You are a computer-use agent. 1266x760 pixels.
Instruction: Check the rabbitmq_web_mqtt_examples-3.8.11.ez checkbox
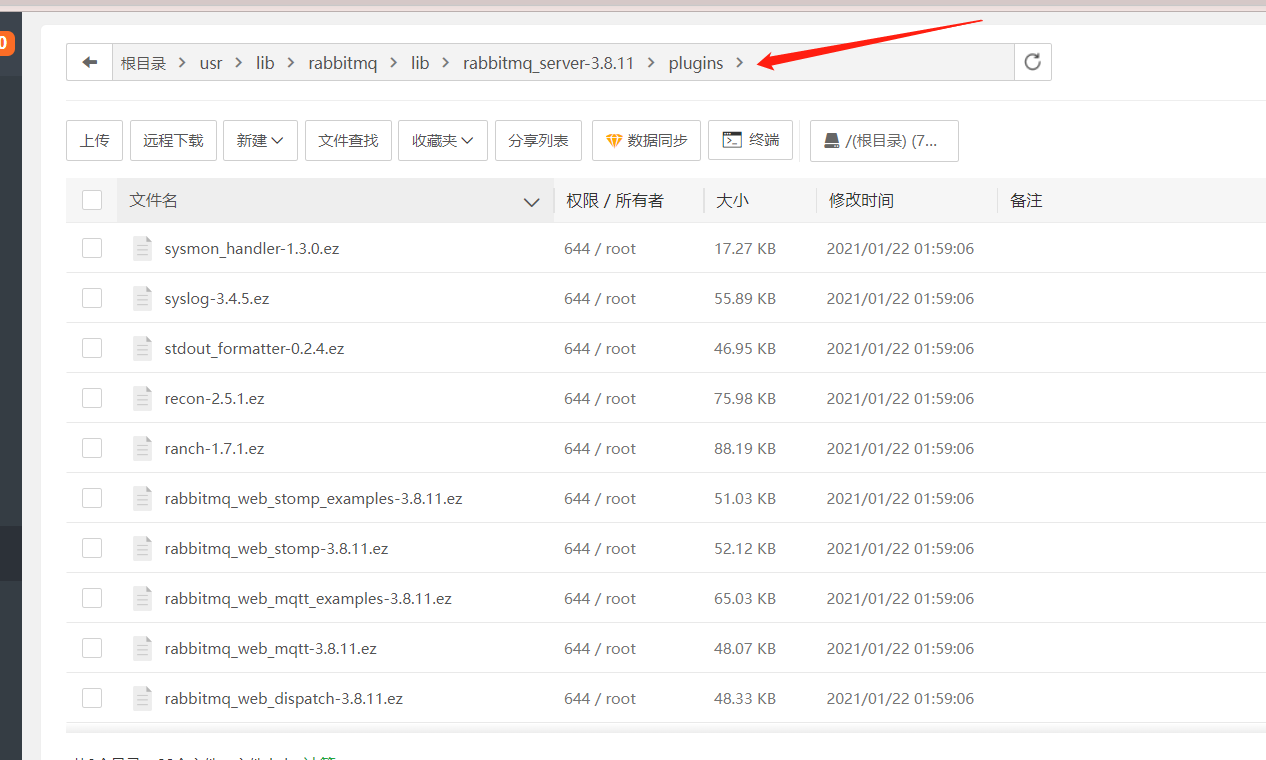(x=92, y=598)
